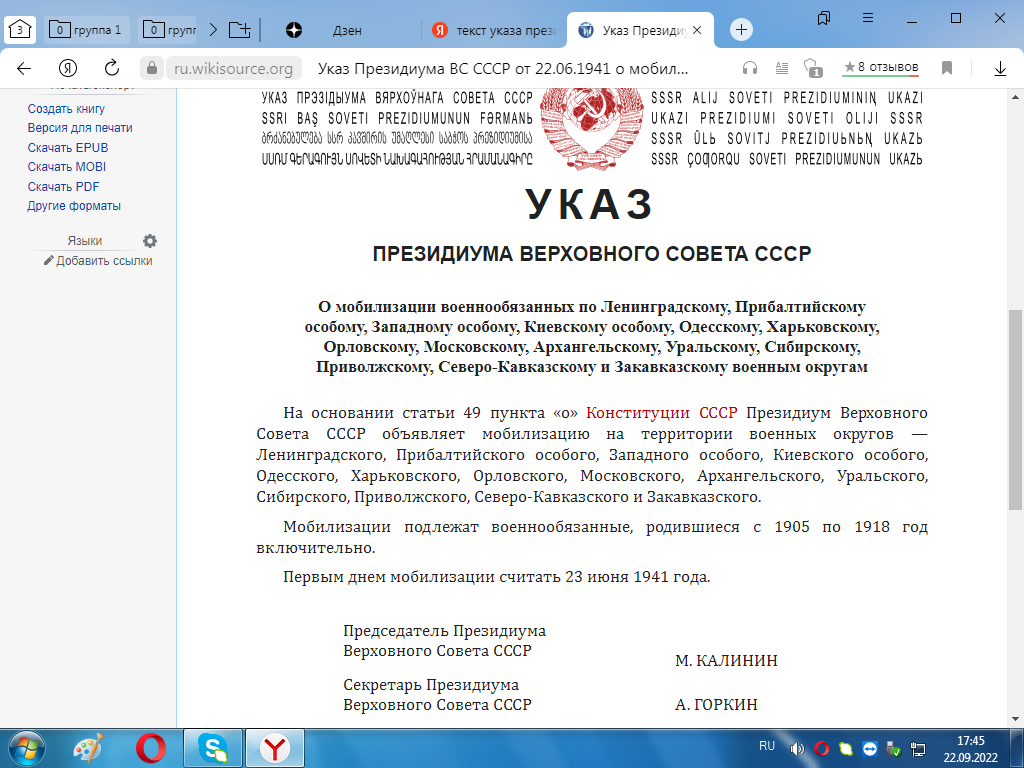Switch the RU keyboard layout
The image size is (1024, 768).
click(x=766, y=747)
